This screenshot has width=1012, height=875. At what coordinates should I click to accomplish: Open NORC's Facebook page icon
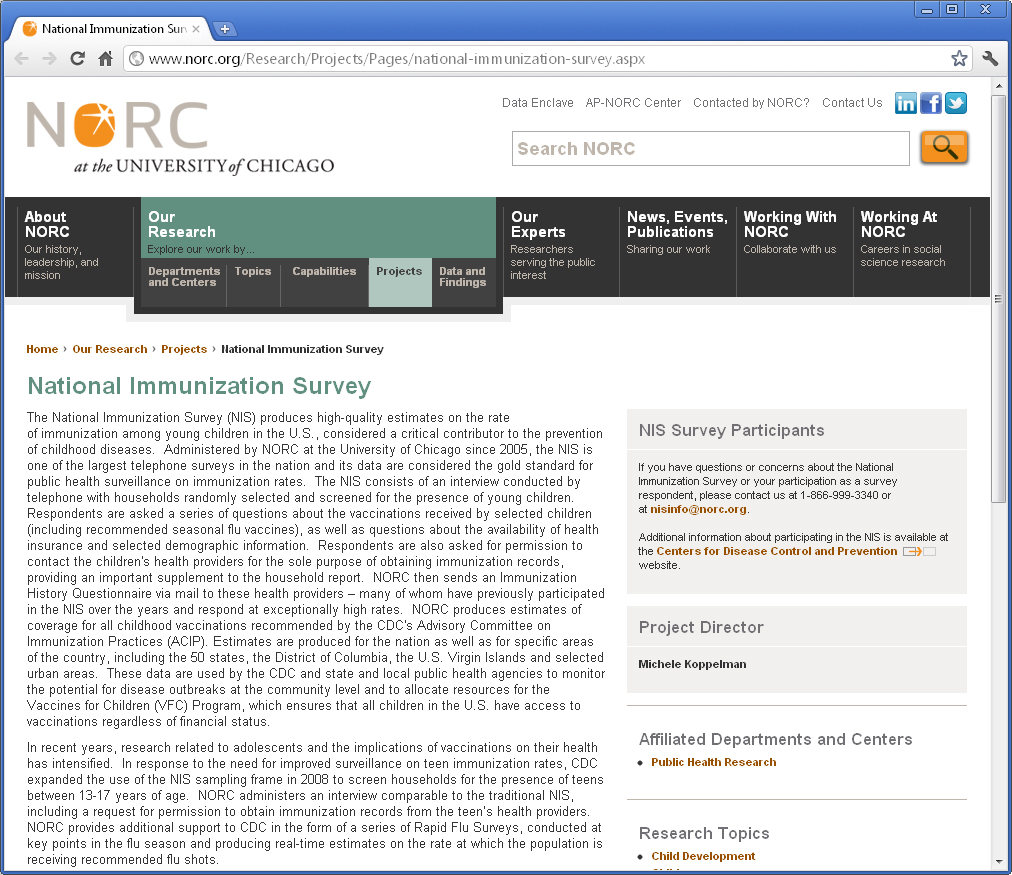click(x=931, y=103)
